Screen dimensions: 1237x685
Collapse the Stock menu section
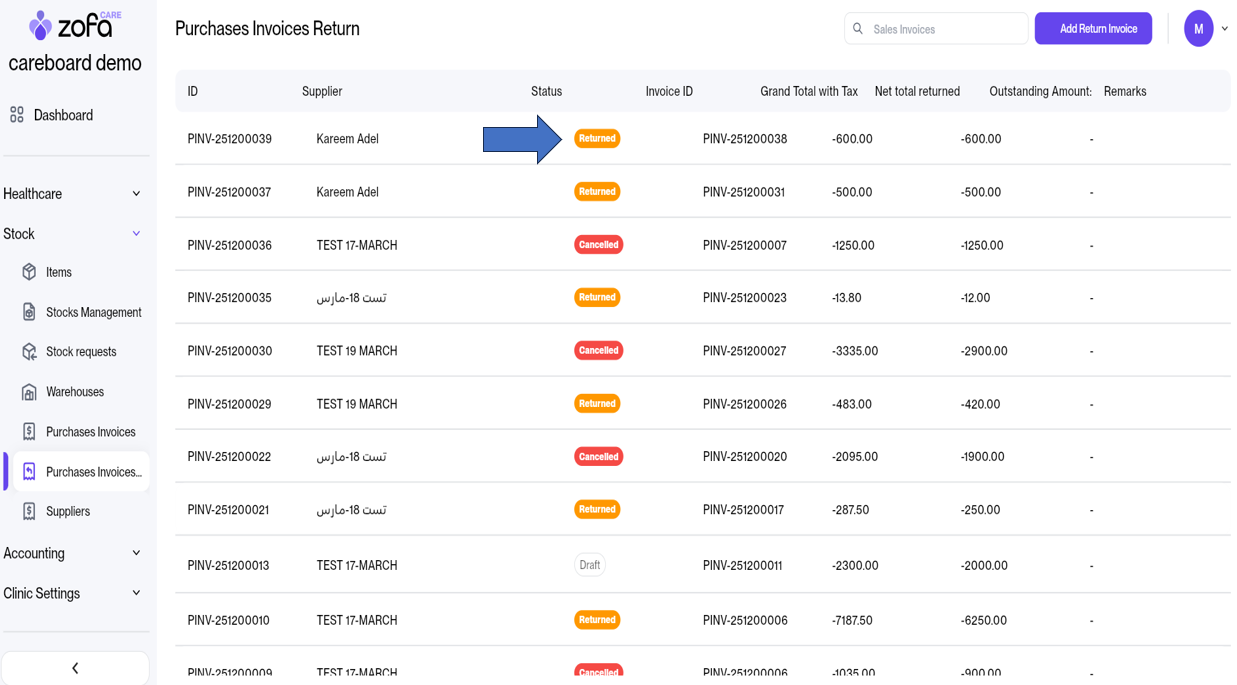point(136,234)
